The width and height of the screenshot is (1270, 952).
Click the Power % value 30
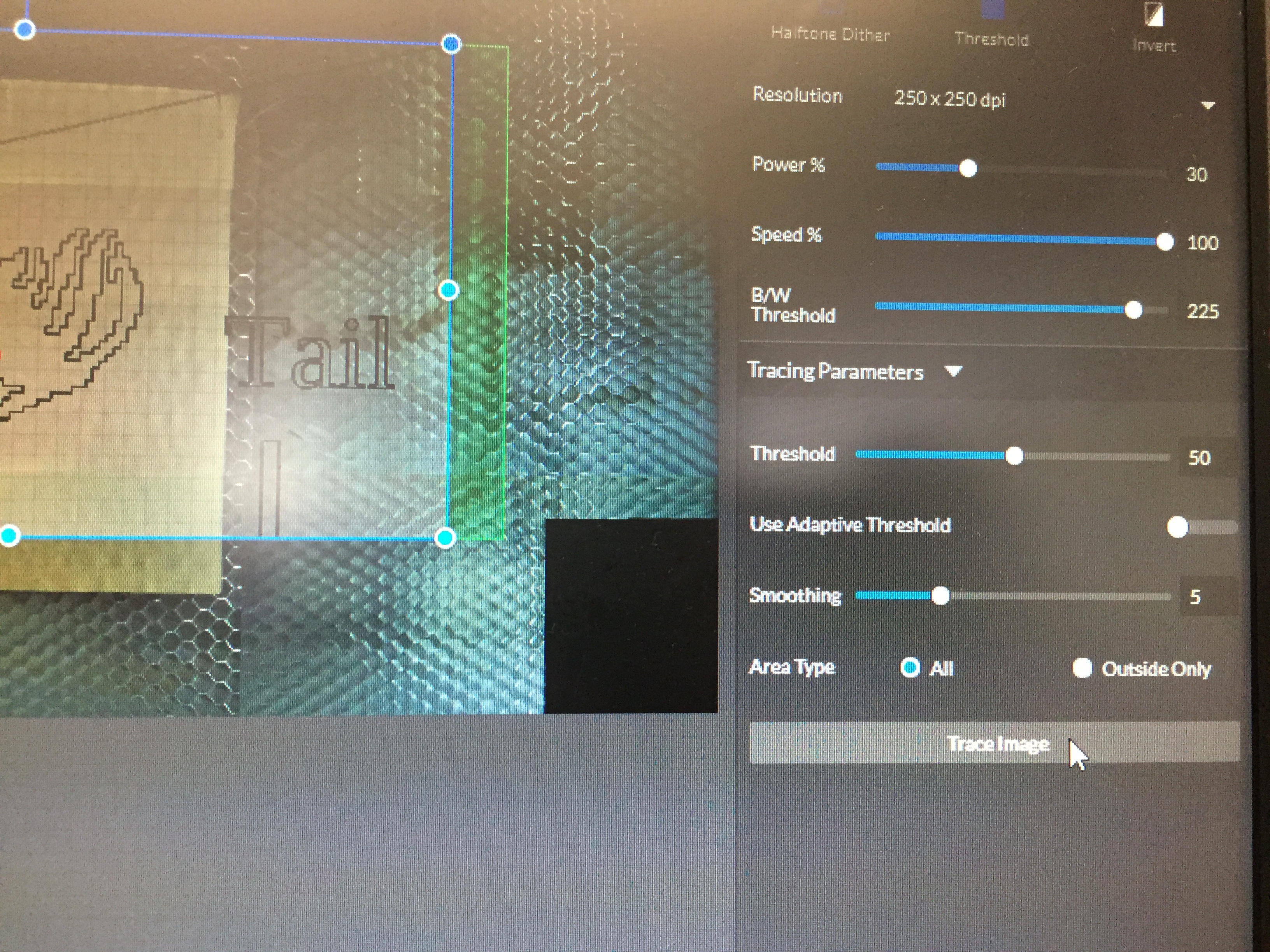click(1197, 174)
